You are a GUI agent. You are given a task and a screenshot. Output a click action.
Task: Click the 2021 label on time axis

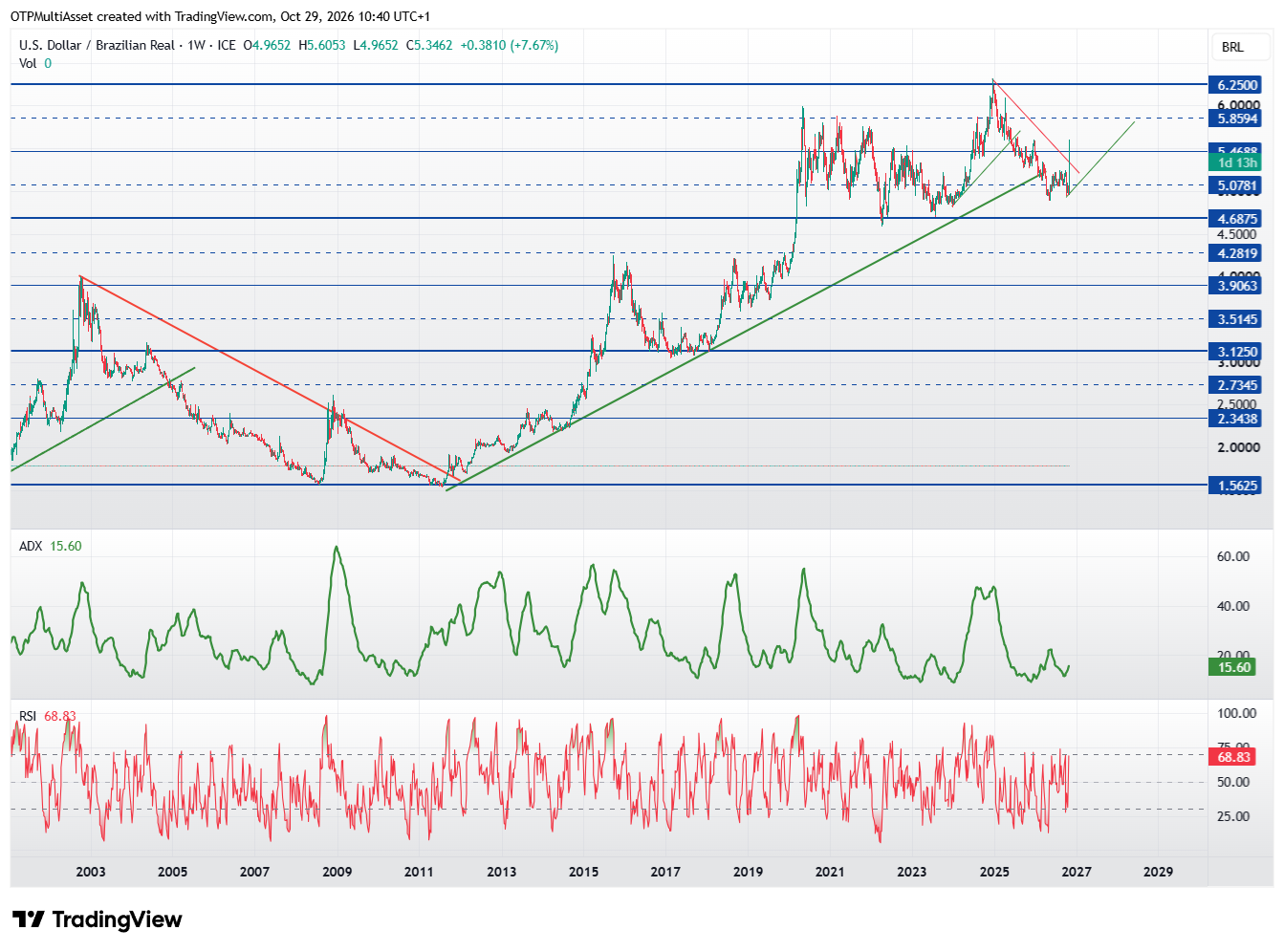point(830,872)
